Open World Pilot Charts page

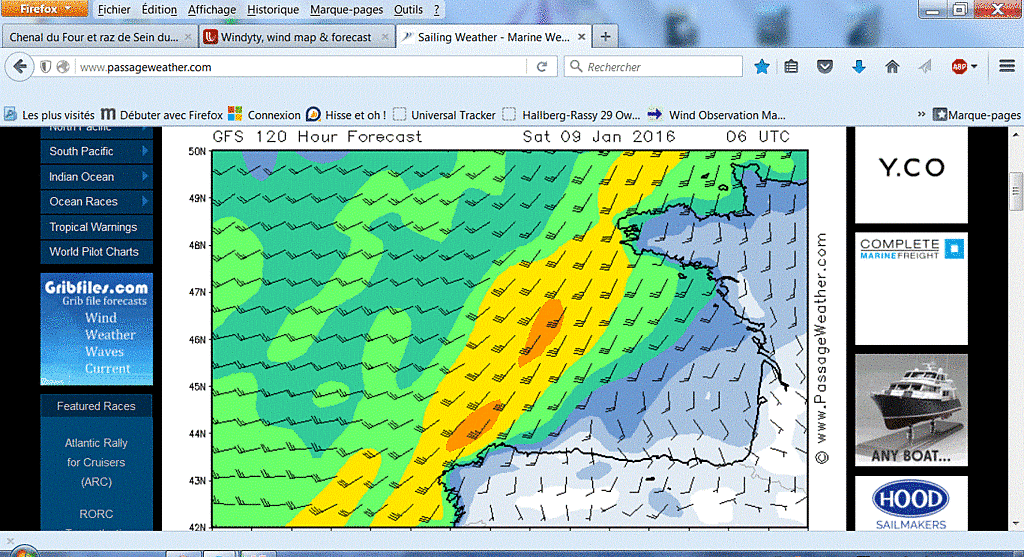pyautogui.click(x=97, y=252)
